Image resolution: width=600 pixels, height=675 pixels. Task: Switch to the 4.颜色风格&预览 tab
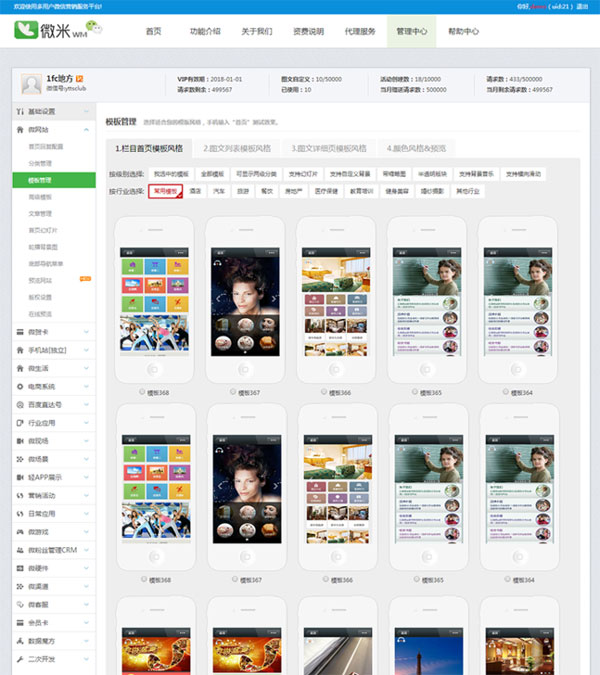[416, 149]
